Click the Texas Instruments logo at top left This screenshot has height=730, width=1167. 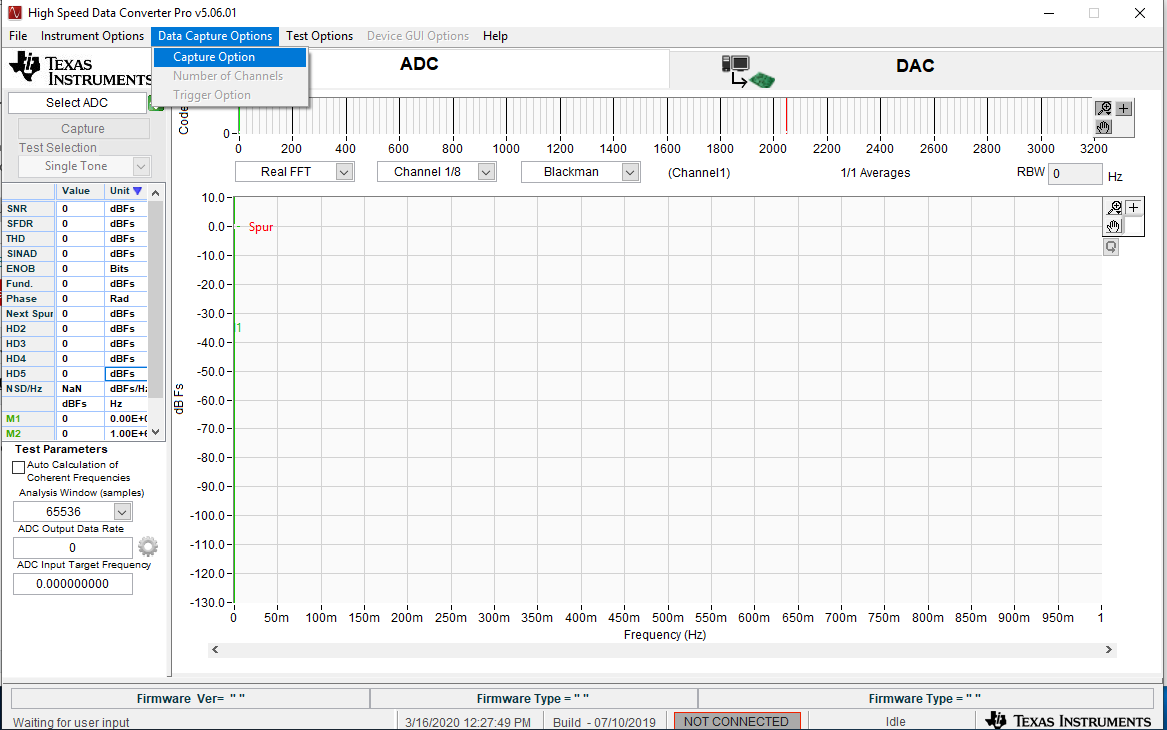(80, 69)
